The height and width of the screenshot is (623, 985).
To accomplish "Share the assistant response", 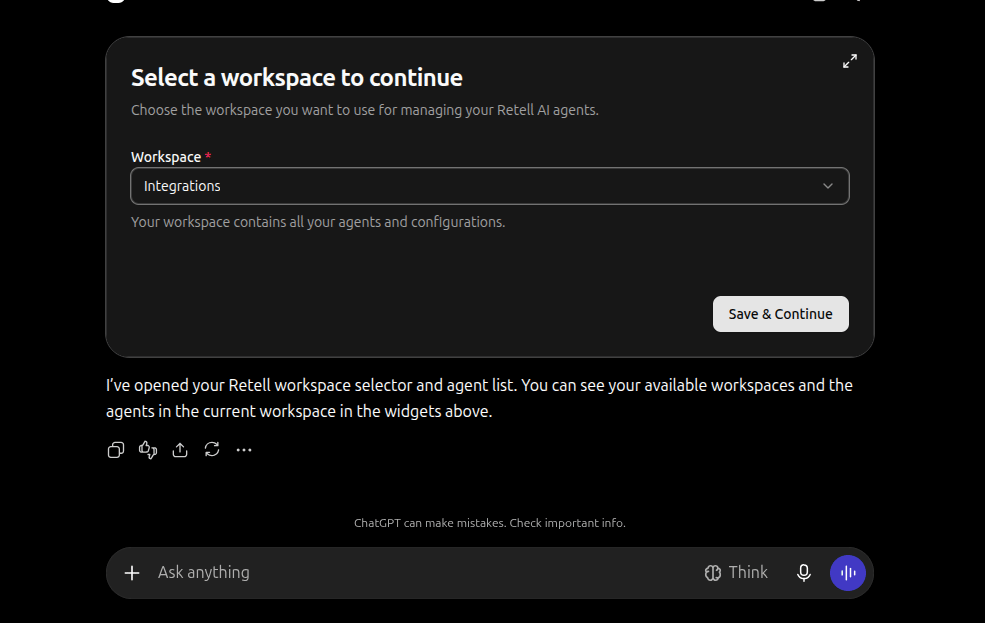I will [180, 450].
